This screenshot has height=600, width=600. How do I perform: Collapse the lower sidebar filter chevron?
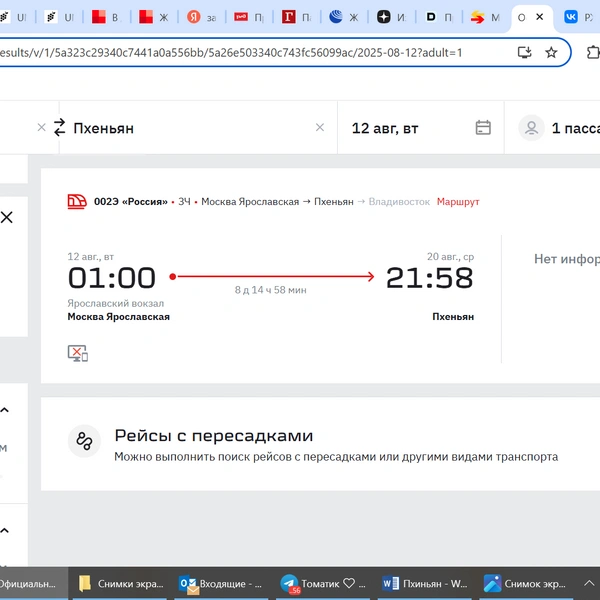[x=5, y=530]
